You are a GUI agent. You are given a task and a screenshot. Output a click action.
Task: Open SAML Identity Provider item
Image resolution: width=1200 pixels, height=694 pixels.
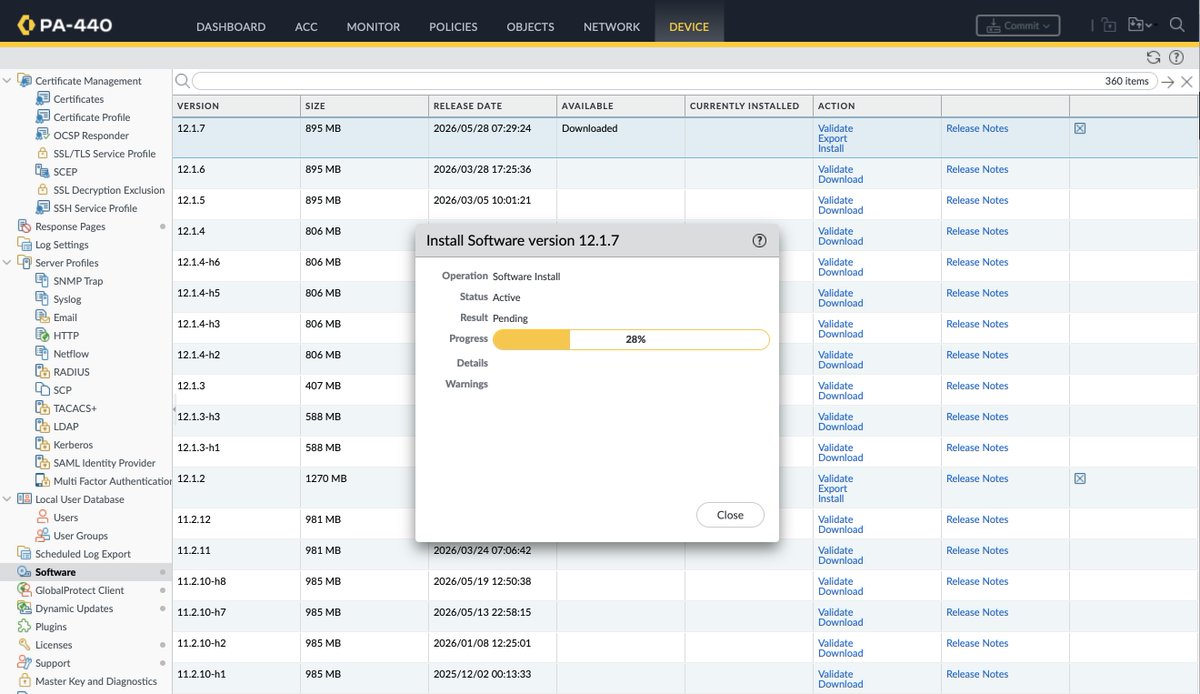pyautogui.click(x=104, y=463)
